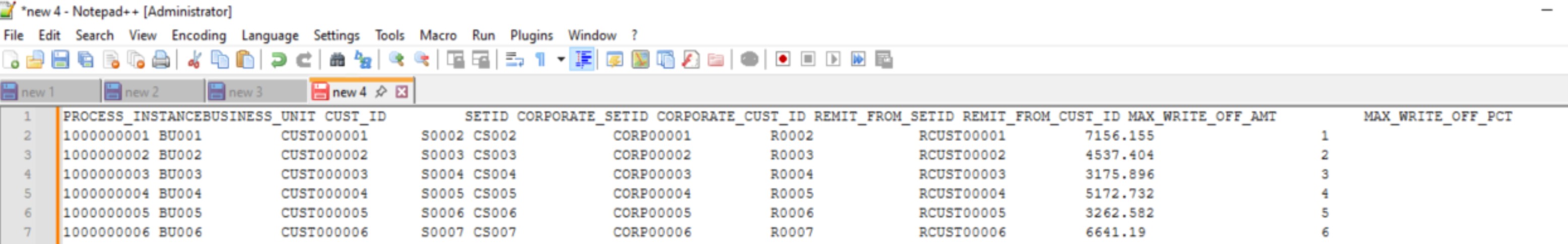Image resolution: width=1568 pixels, height=244 pixels.
Task: Run macro multiple times icon
Action: pyautogui.click(x=858, y=59)
